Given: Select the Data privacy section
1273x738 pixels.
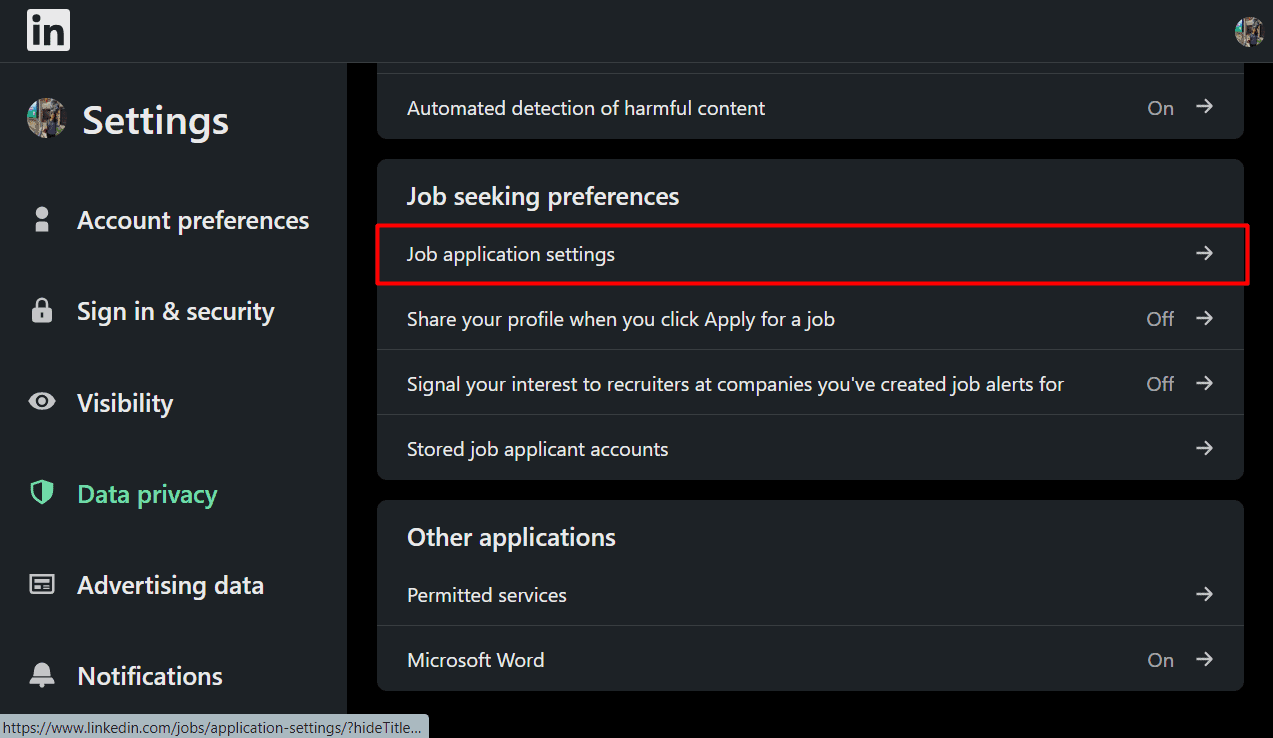Looking at the screenshot, I should pyautogui.click(x=147, y=494).
